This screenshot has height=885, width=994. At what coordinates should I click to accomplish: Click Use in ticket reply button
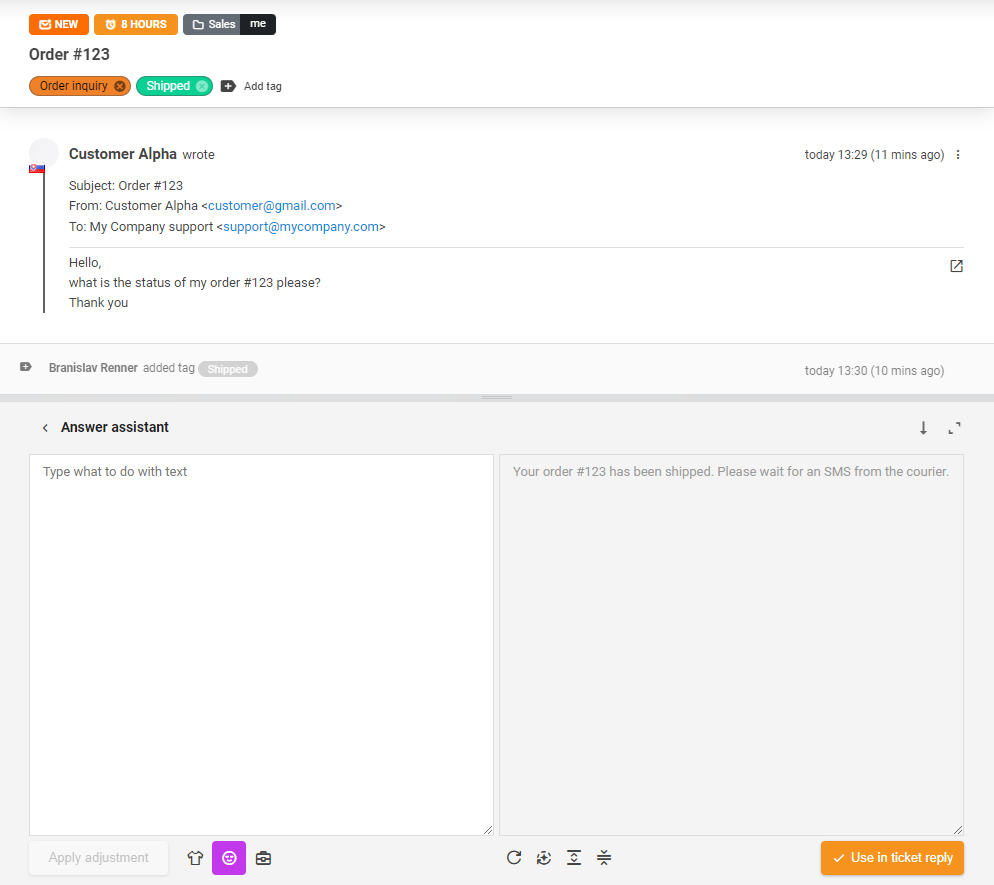point(891,858)
